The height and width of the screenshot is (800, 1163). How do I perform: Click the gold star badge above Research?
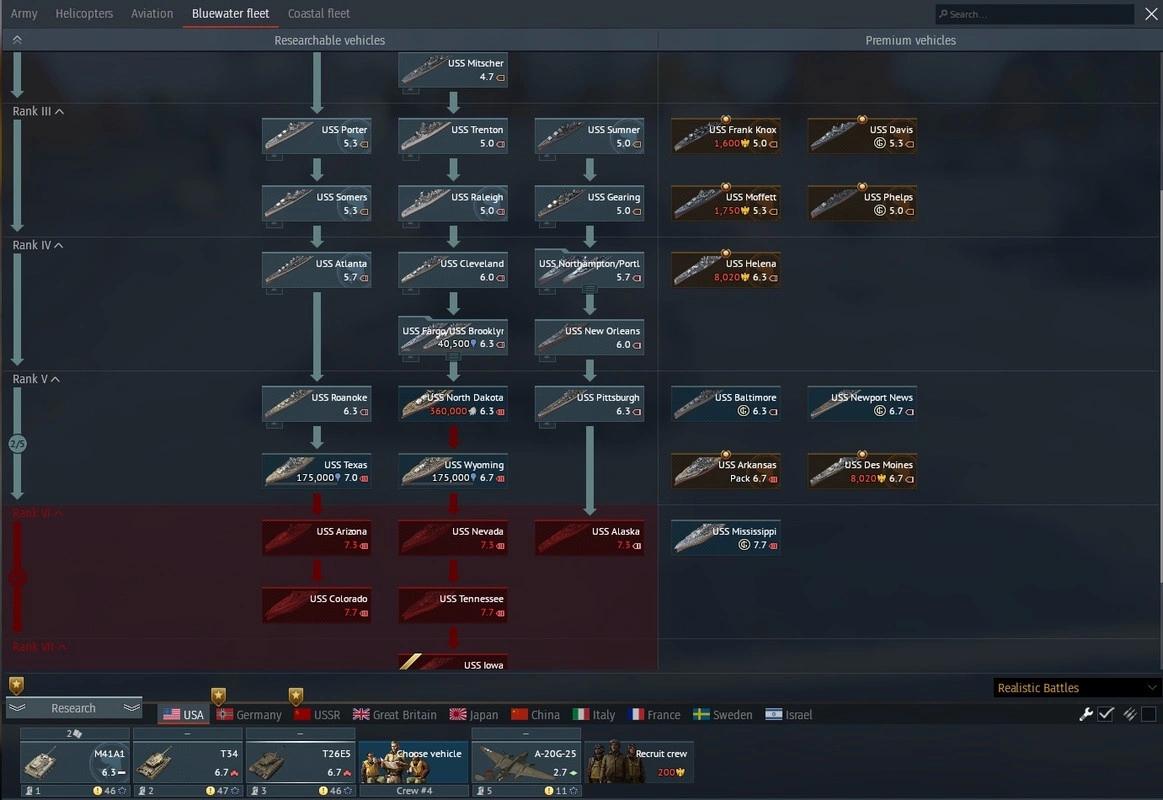(16, 685)
